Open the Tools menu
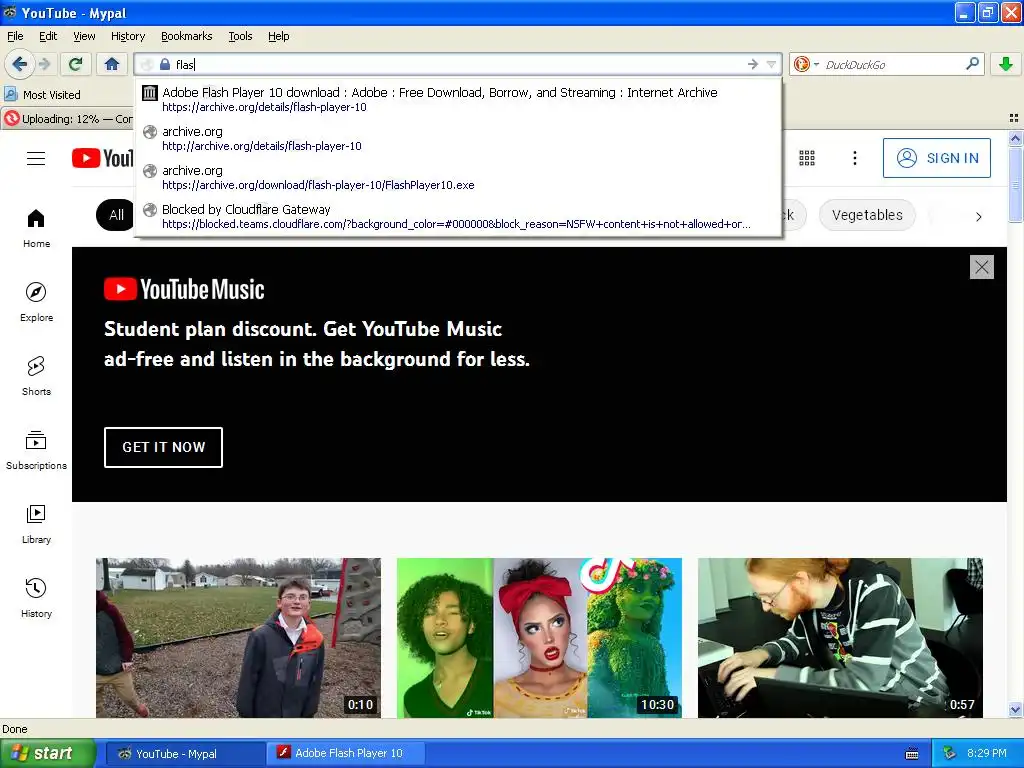The image size is (1024, 768). 240,36
